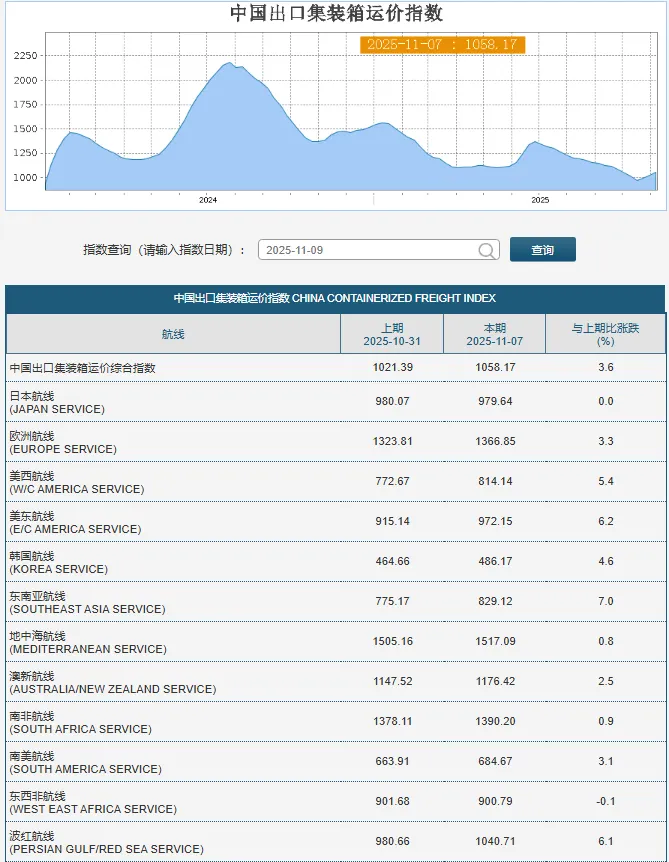Click Europe current value 1366.85
This screenshot has height=862, width=669.
[x=495, y=441]
